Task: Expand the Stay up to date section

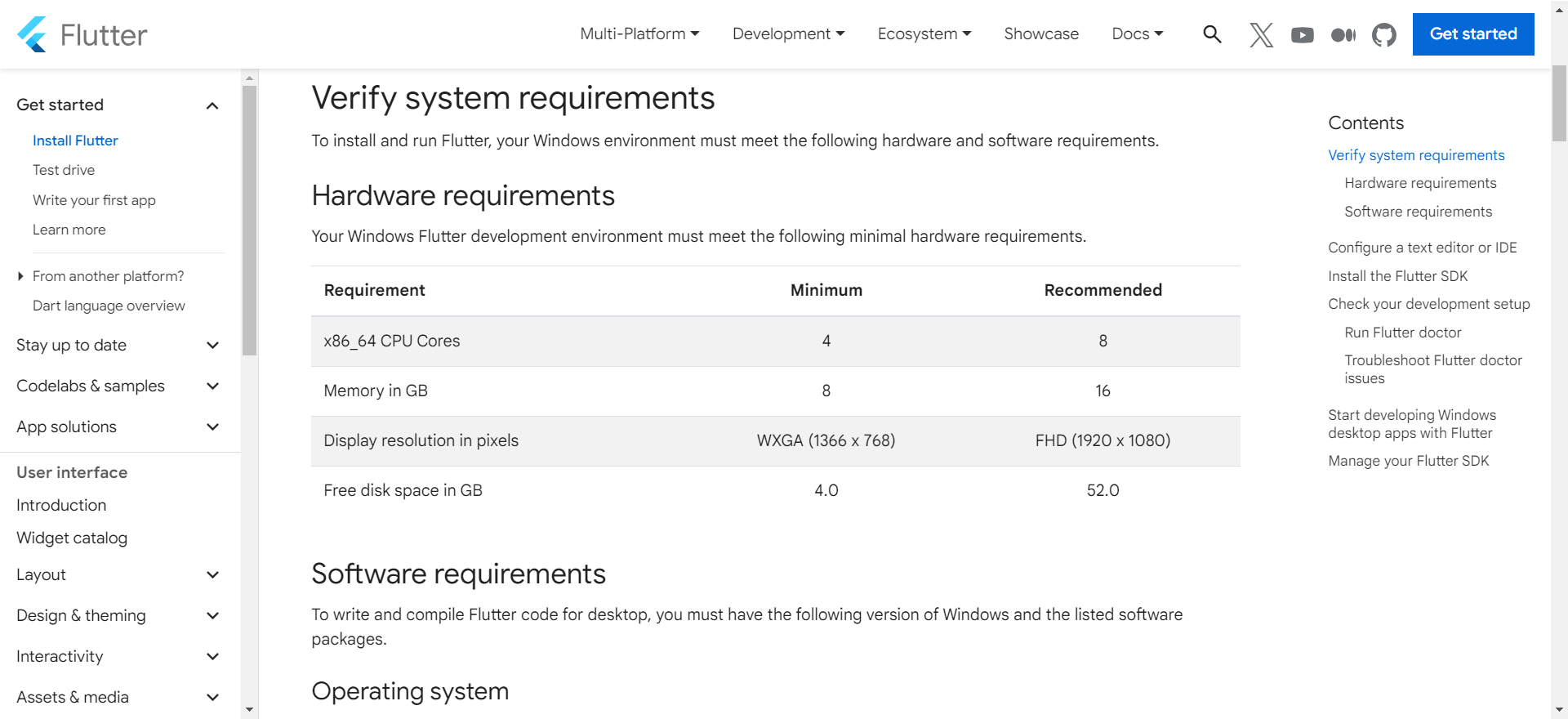Action: 212,346
